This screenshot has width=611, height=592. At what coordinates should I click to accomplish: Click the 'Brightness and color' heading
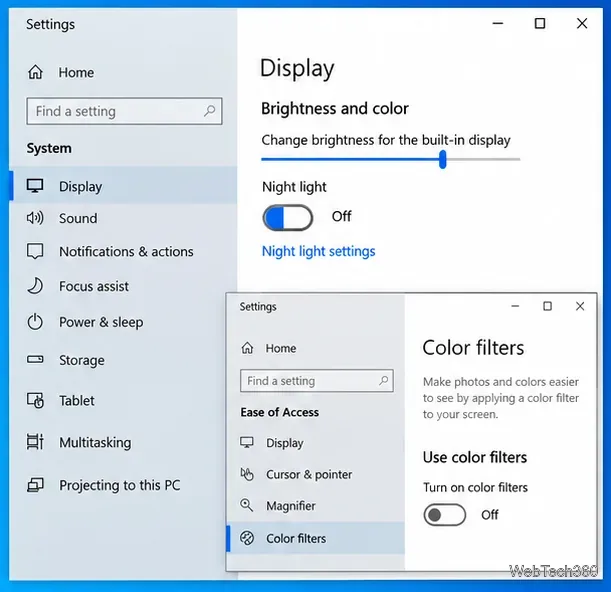click(x=335, y=108)
